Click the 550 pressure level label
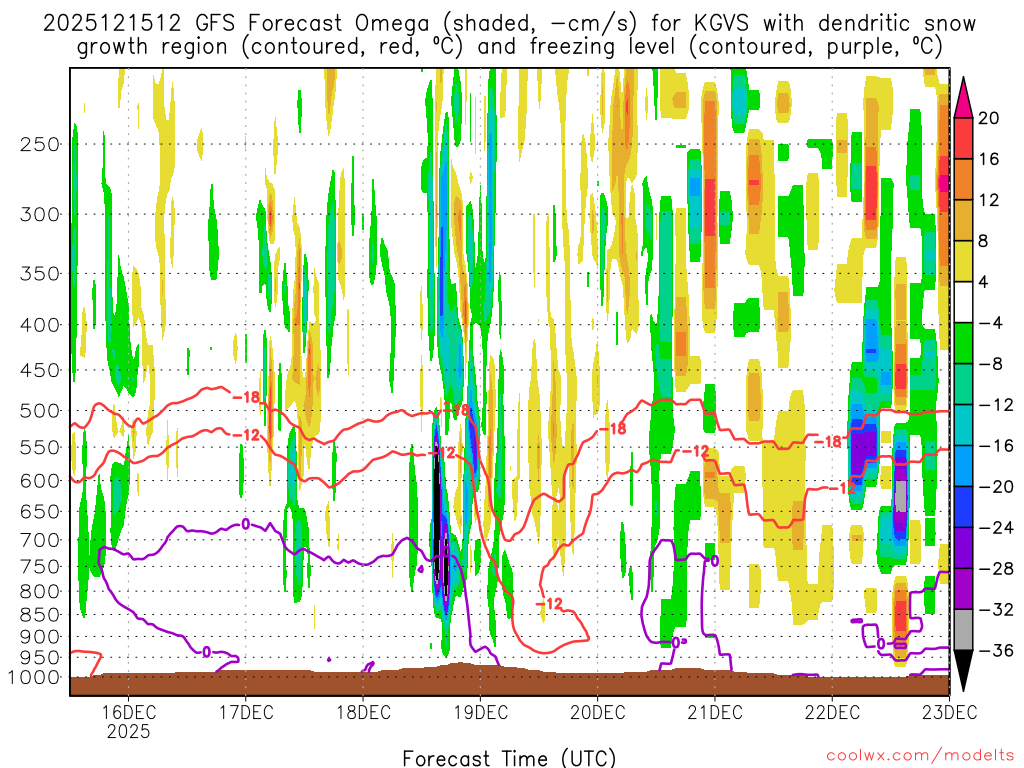Image resolution: width=1024 pixels, height=768 pixels. click(x=40, y=447)
